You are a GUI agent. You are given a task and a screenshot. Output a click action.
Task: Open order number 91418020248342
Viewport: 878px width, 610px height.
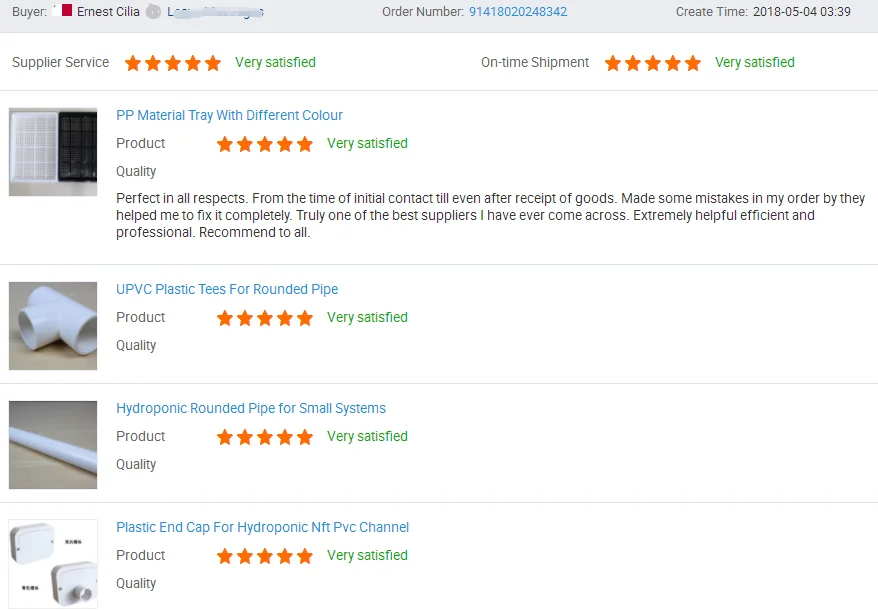click(518, 12)
